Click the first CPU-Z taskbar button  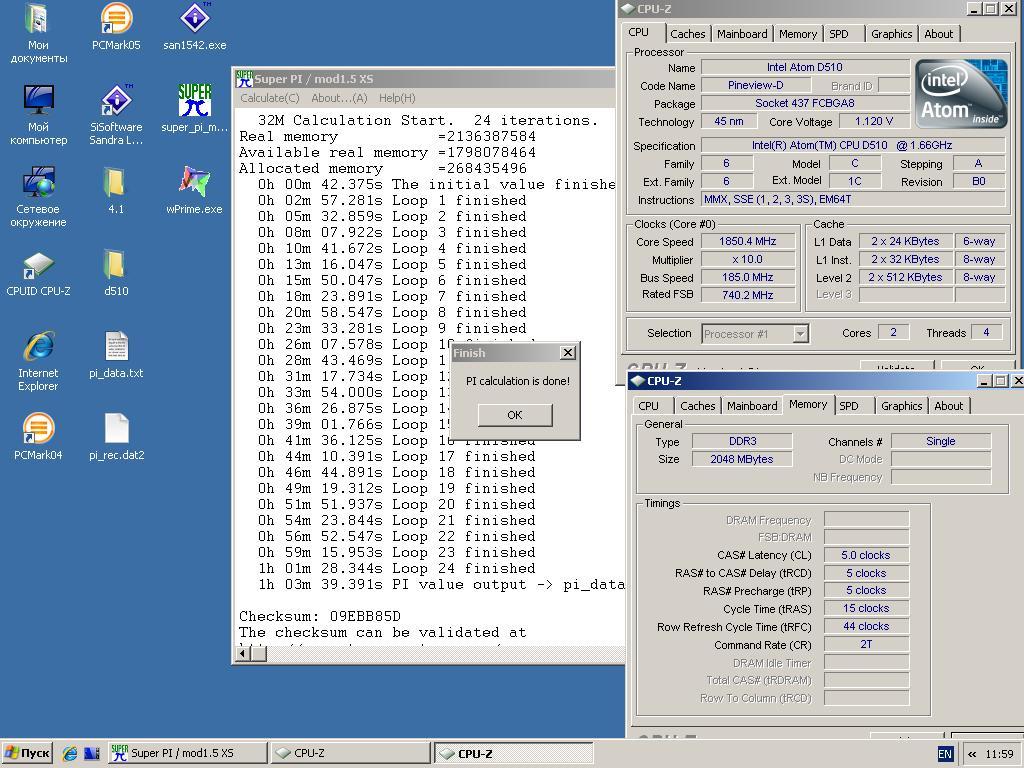(349, 753)
